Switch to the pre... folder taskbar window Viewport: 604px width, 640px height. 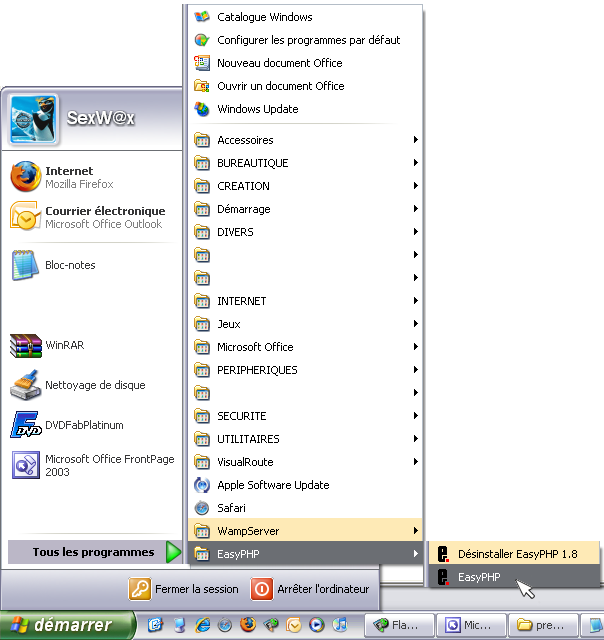click(543, 625)
